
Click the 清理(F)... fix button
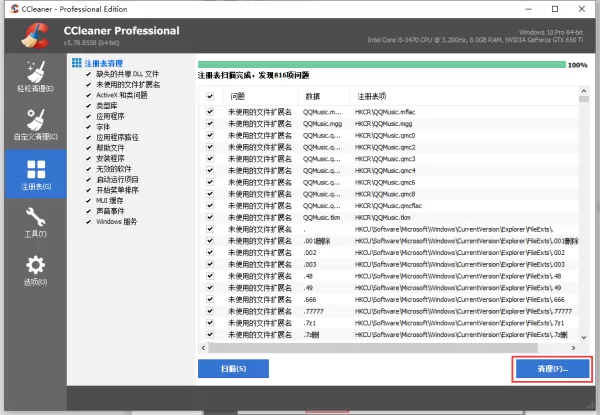tap(552, 369)
